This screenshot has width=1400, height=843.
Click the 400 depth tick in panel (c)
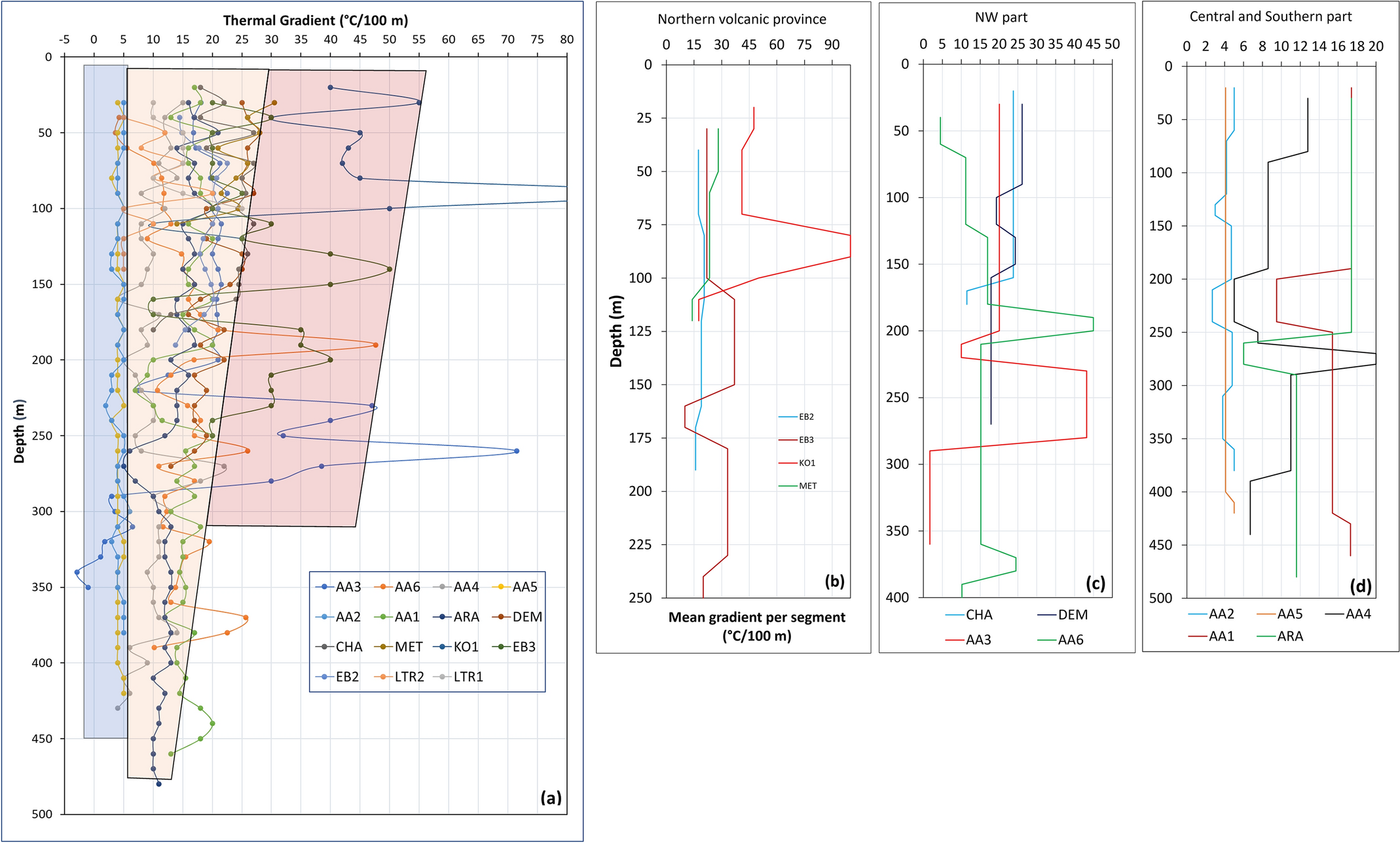897,597
